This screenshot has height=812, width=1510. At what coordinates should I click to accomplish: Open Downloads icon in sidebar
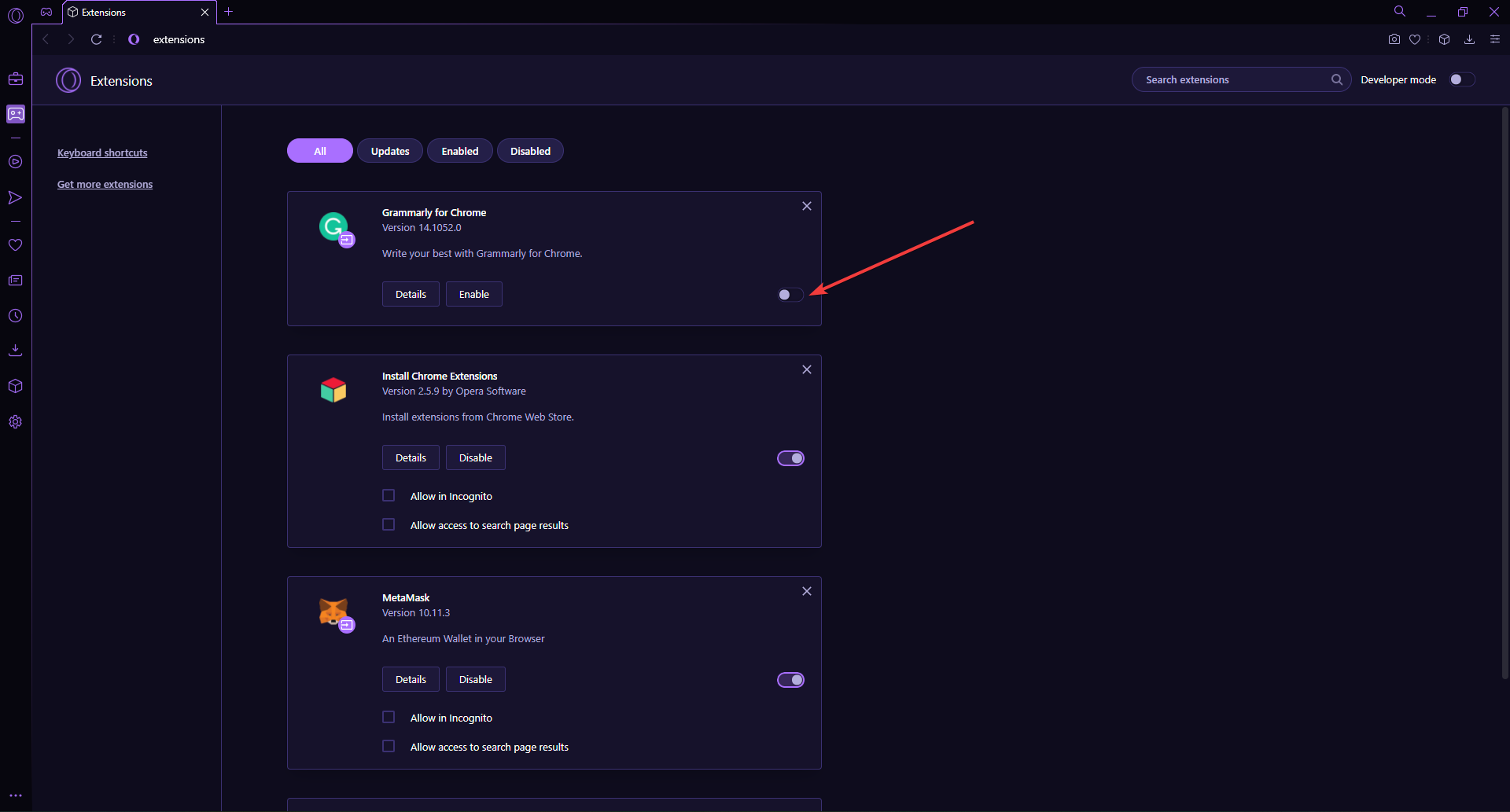point(16,351)
